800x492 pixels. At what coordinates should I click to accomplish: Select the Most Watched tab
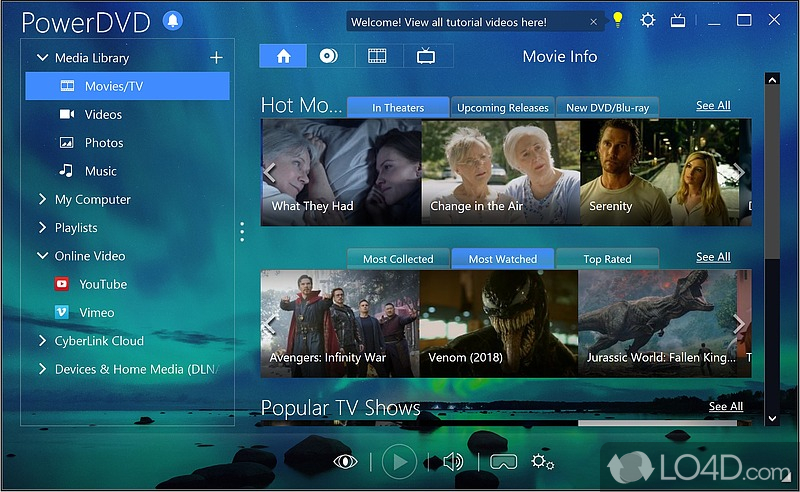503,259
